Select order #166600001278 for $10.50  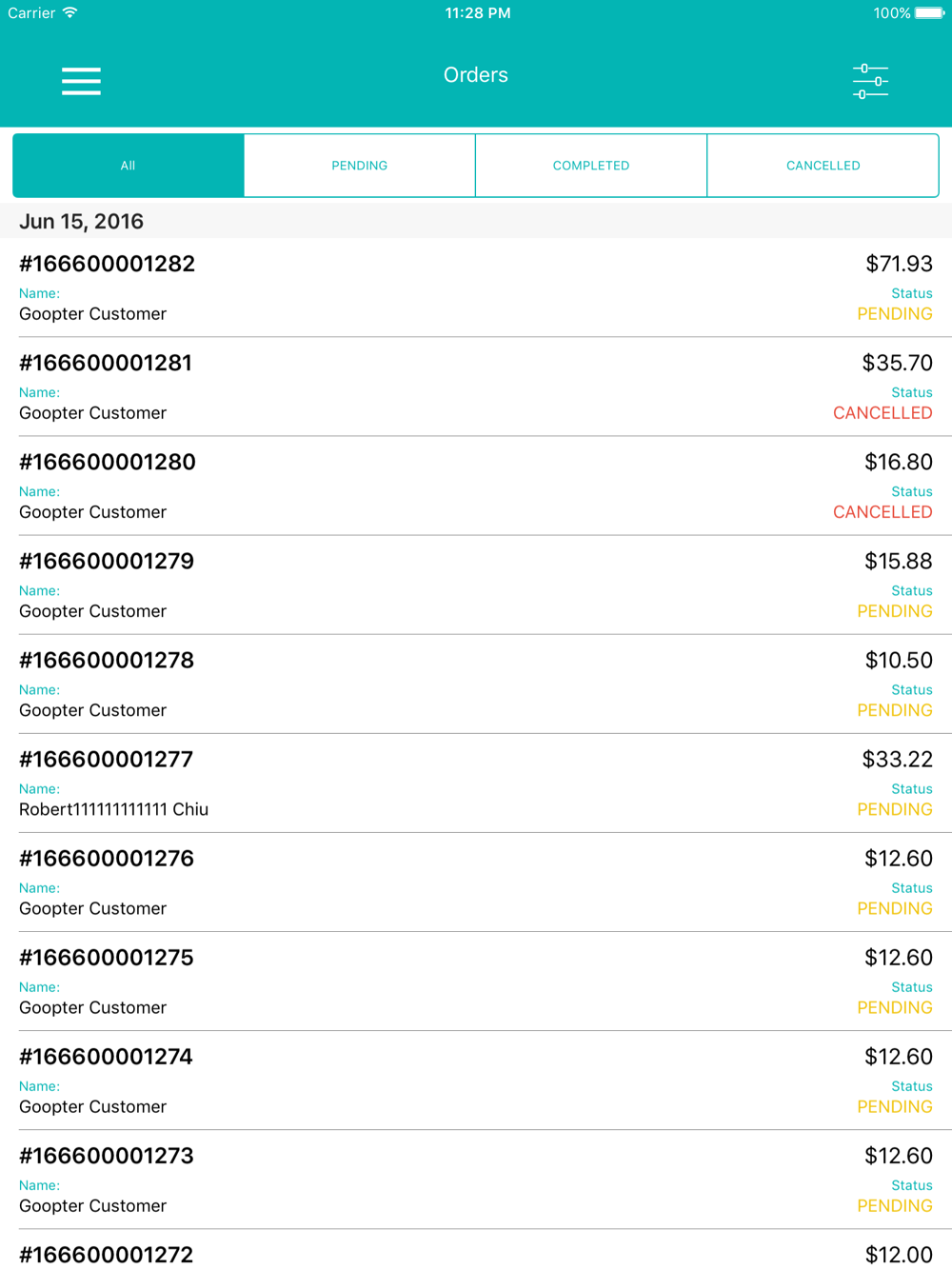(x=476, y=684)
